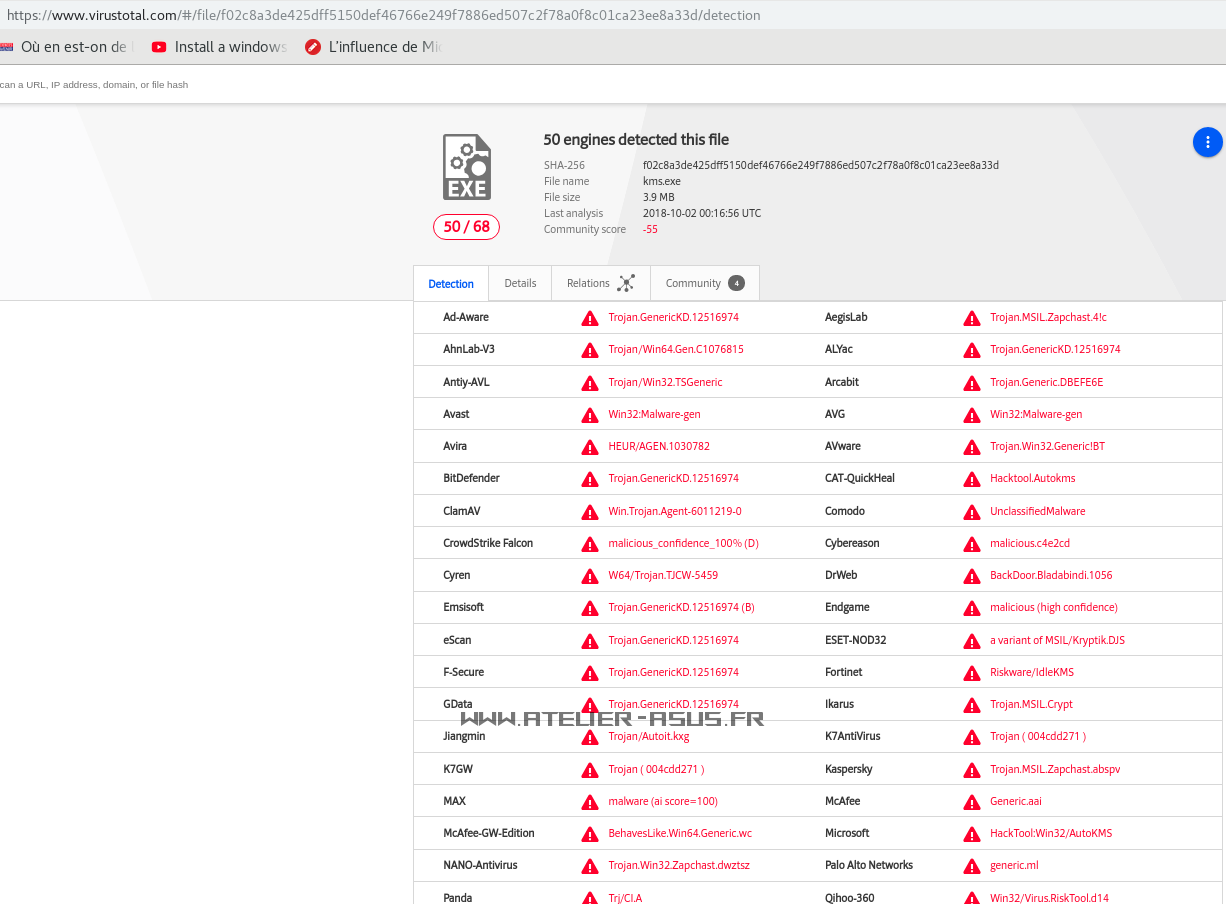Click the W64/Trojan.TJCW-5459 result
Screen dimensions: 1226x904
[663, 575]
